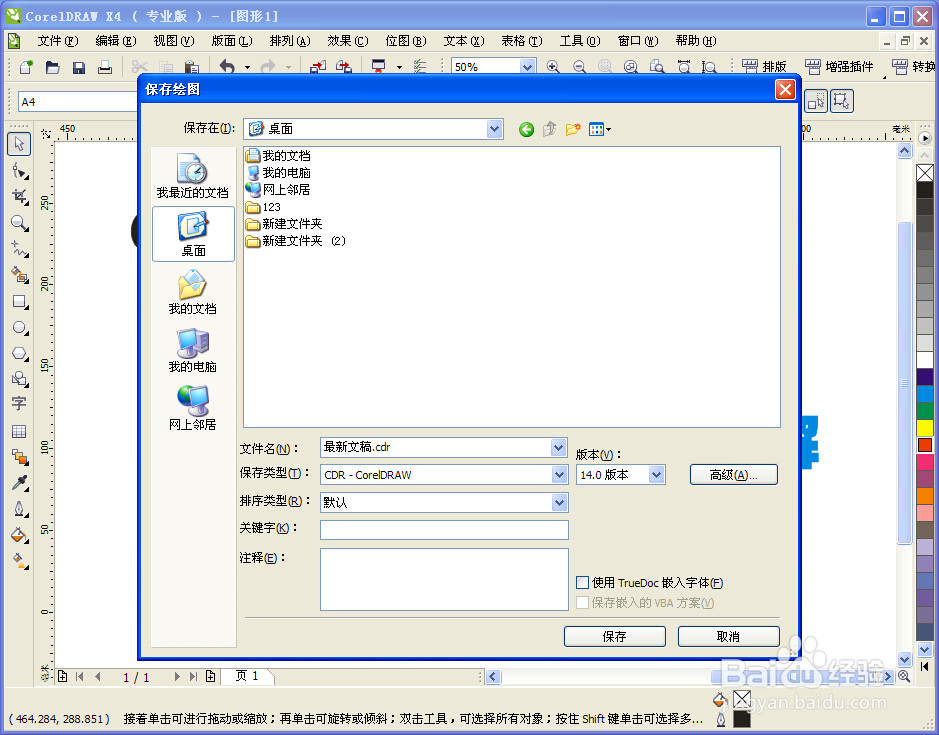Select the Table tool
The width and height of the screenshot is (939, 735).
19,431
